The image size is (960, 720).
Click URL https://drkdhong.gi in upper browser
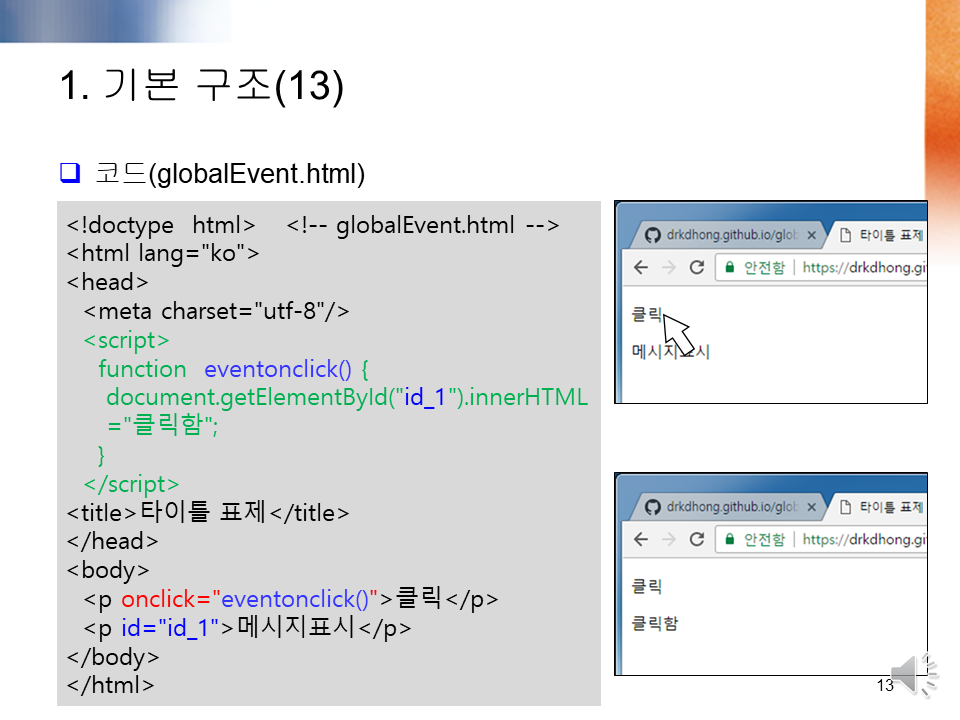pos(864,268)
